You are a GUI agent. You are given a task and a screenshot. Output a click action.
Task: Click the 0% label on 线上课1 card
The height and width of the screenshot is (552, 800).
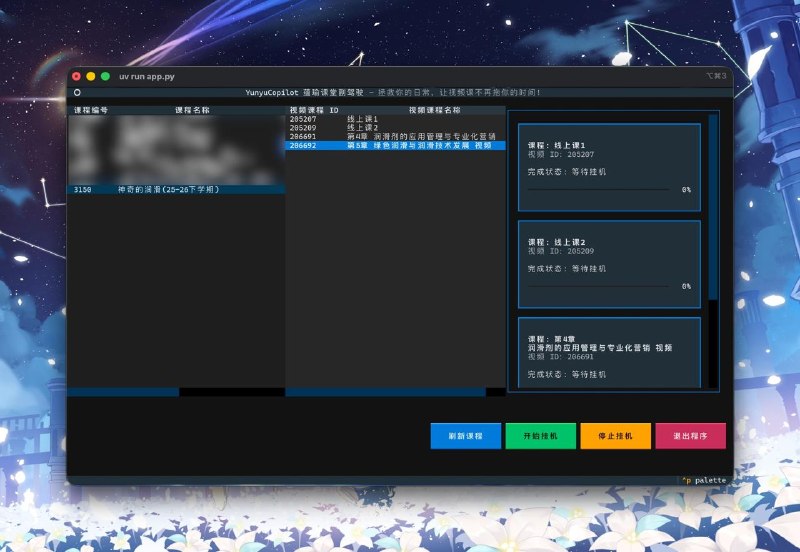point(686,189)
